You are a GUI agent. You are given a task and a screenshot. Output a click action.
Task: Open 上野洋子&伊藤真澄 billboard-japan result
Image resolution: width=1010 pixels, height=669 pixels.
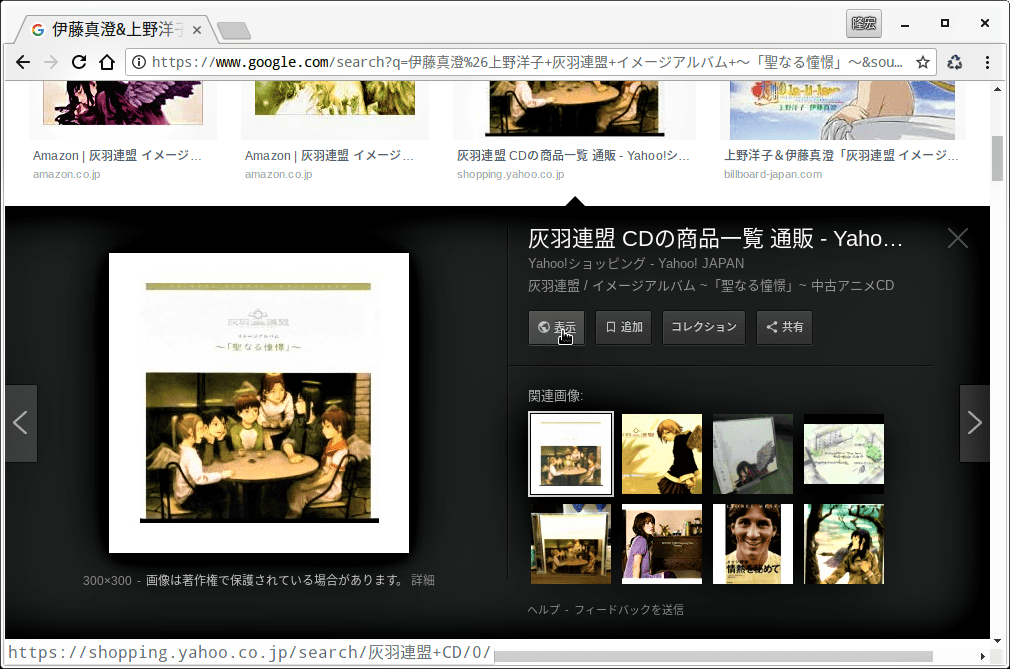pos(841,155)
